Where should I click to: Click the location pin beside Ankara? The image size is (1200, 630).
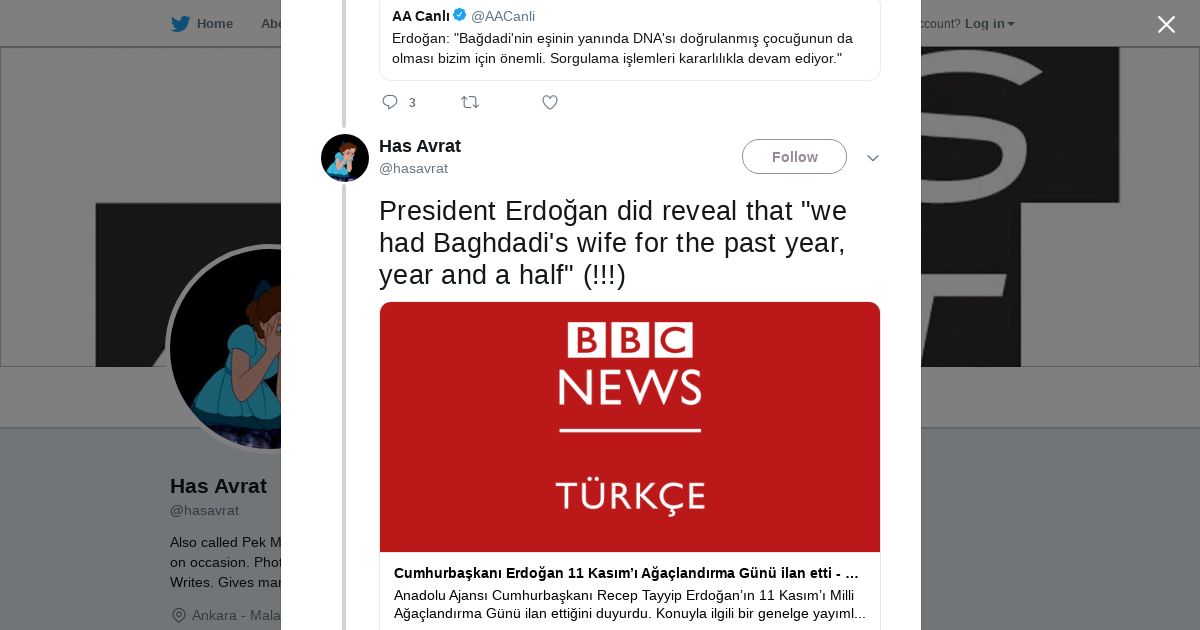click(x=179, y=615)
